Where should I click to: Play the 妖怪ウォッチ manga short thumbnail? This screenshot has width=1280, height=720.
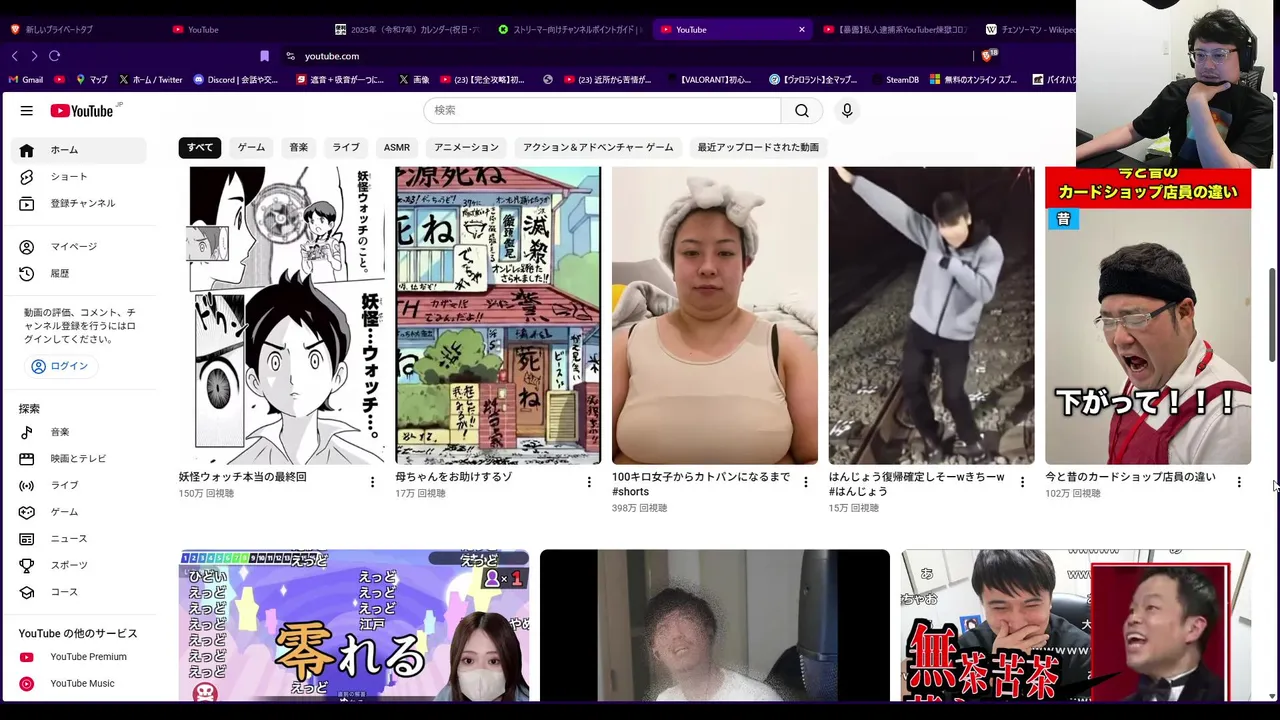[282, 315]
